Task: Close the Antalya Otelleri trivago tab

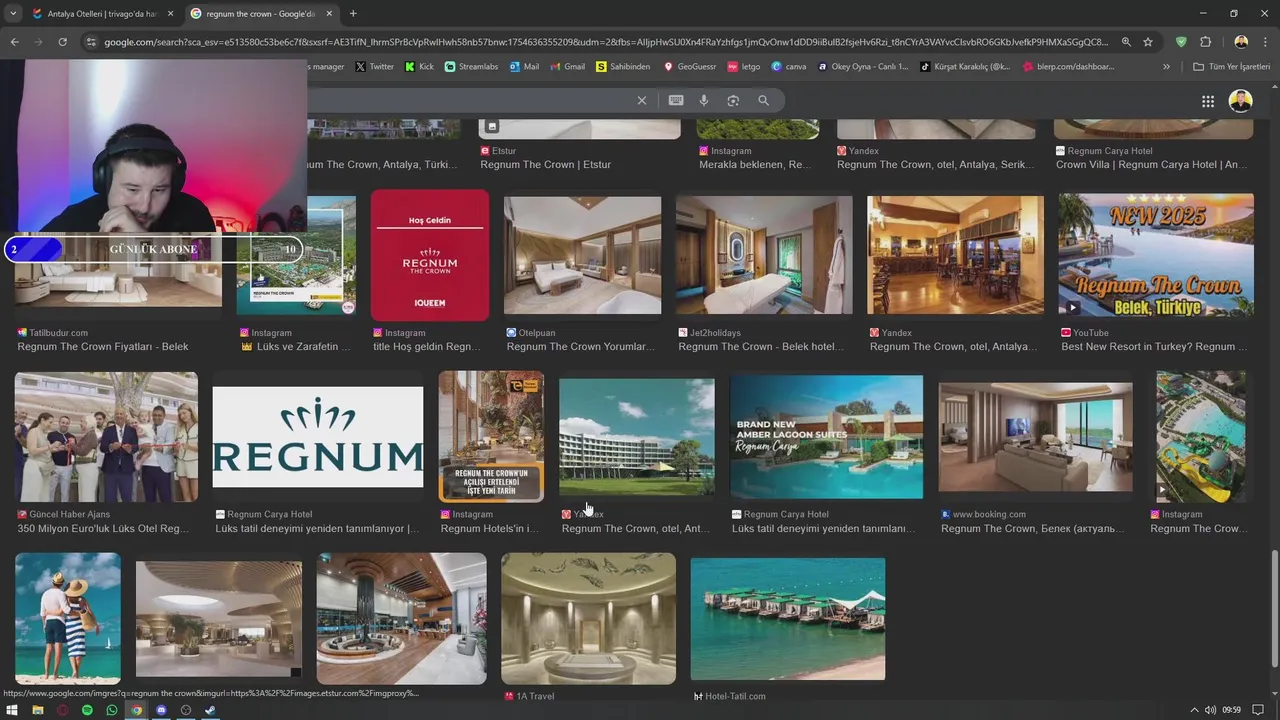Action: (x=170, y=14)
